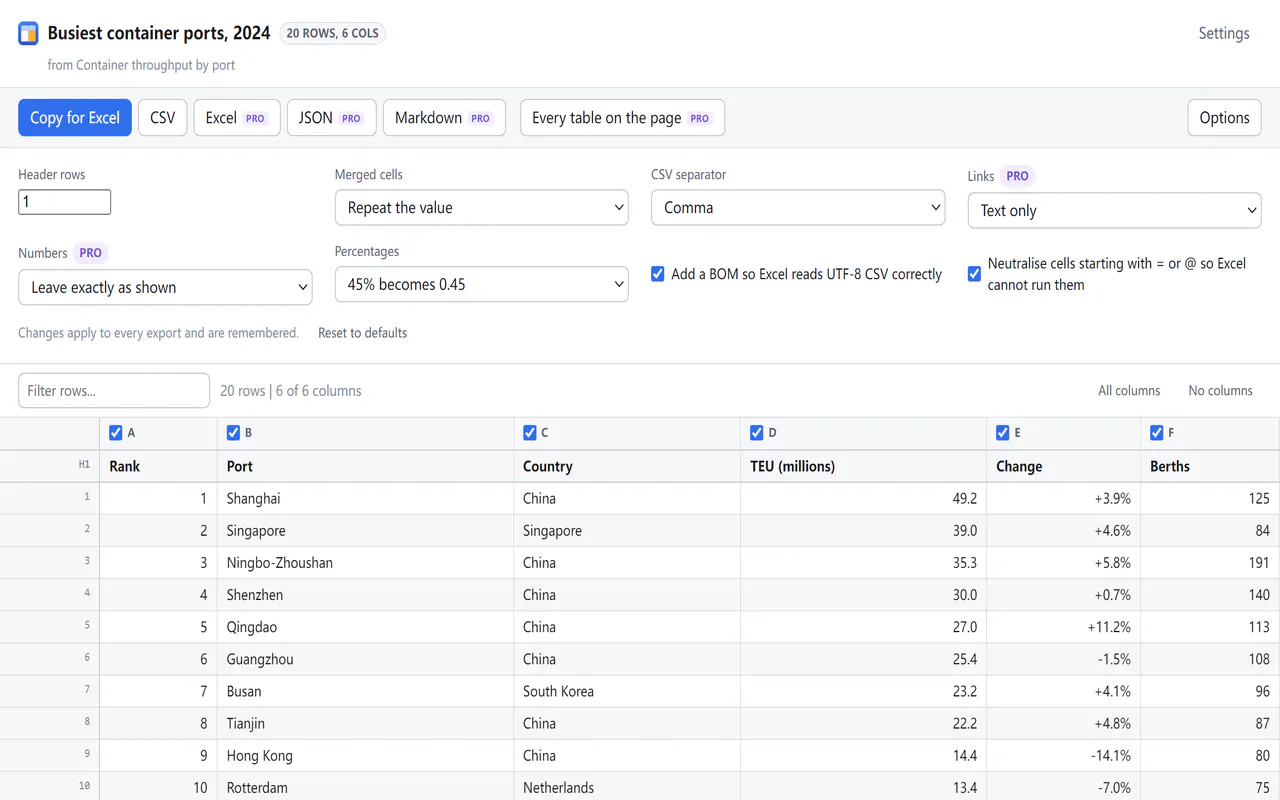This screenshot has width=1280, height=800.
Task: Click the Berths header cell
Action: pyautogui.click(x=1210, y=466)
